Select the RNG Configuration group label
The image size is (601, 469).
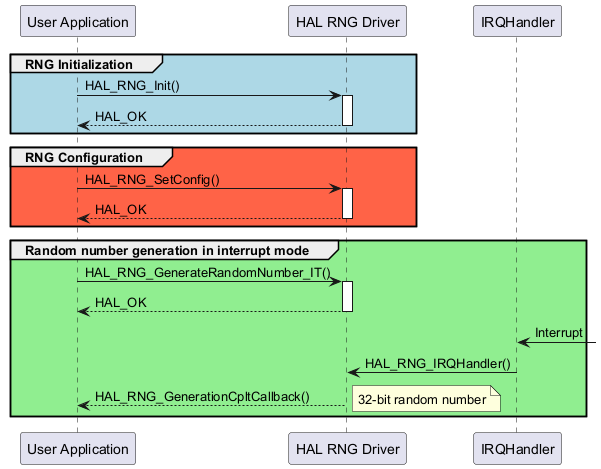click(x=84, y=157)
